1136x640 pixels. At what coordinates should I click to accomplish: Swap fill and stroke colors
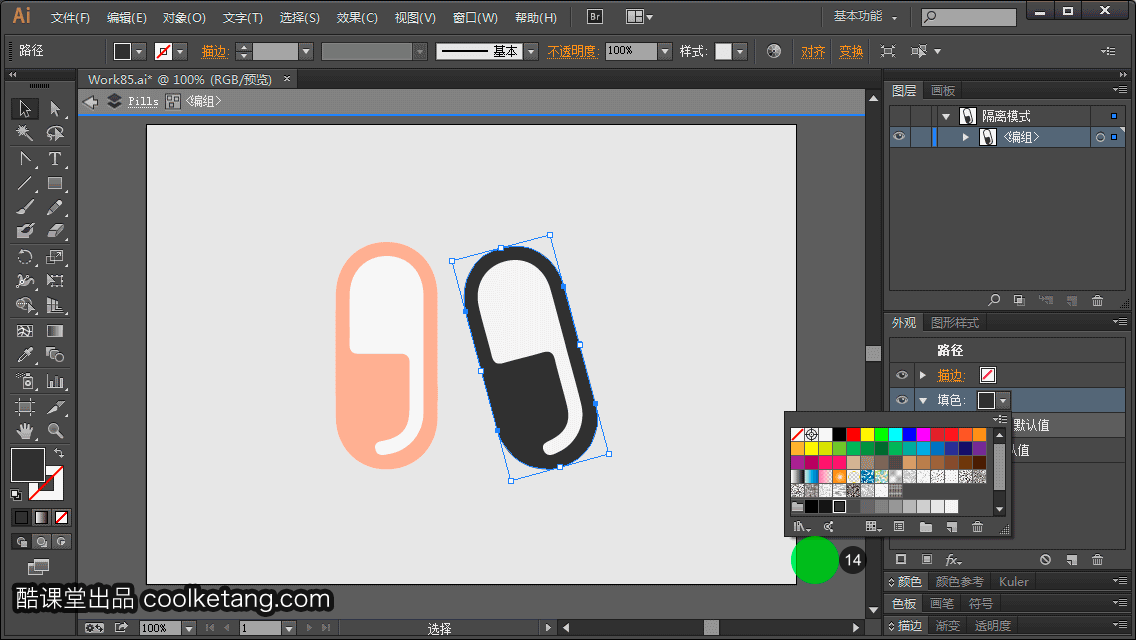[59, 453]
